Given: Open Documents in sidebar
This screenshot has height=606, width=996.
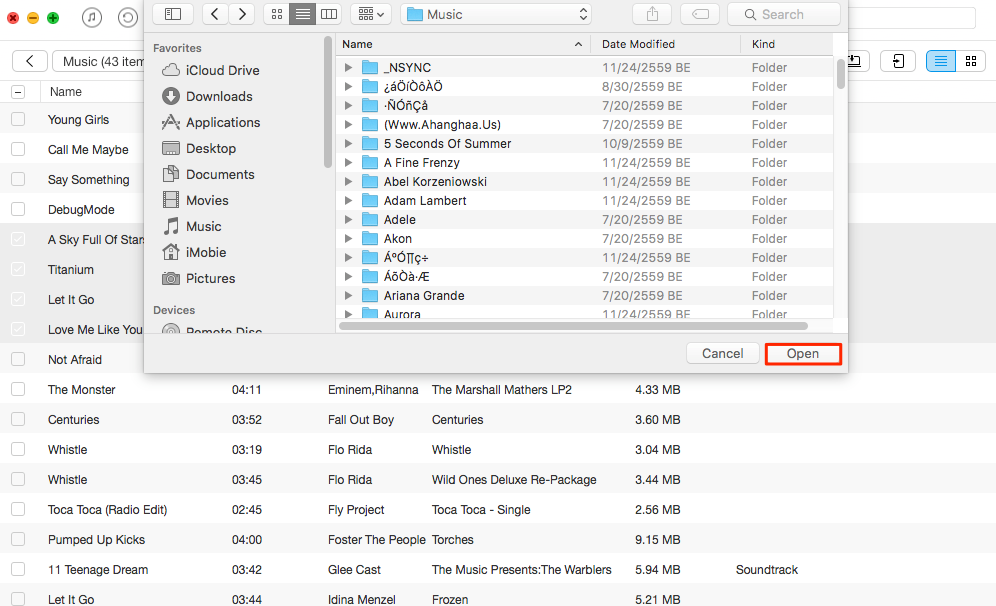Looking at the screenshot, I should [x=208, y=175].
